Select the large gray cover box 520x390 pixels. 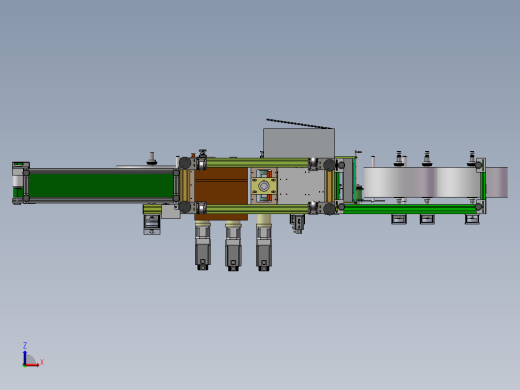[x=299, y=143]
